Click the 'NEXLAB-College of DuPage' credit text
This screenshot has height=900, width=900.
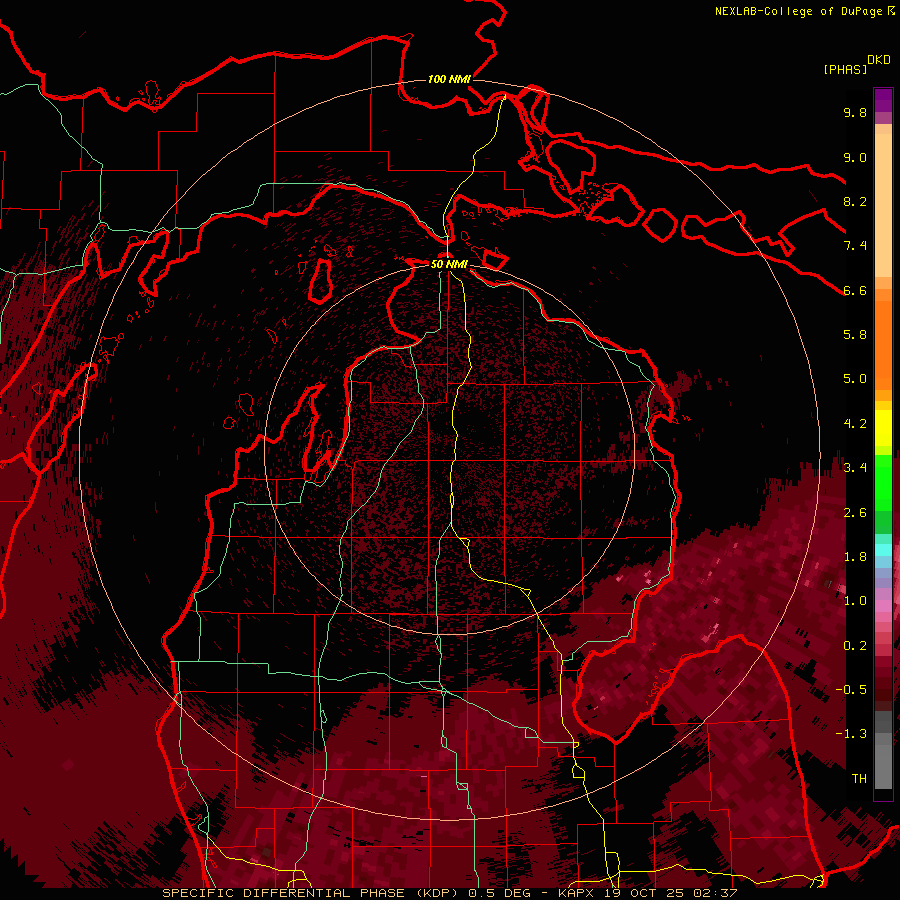798,11
